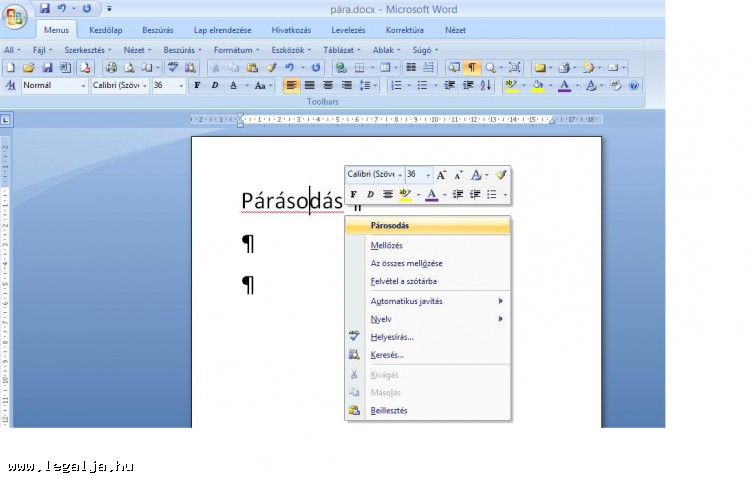The width and height of the screenshot is (750, 478).
Task: Click the Open folder icon in toolbar
Action: click(x=29, y=68)
